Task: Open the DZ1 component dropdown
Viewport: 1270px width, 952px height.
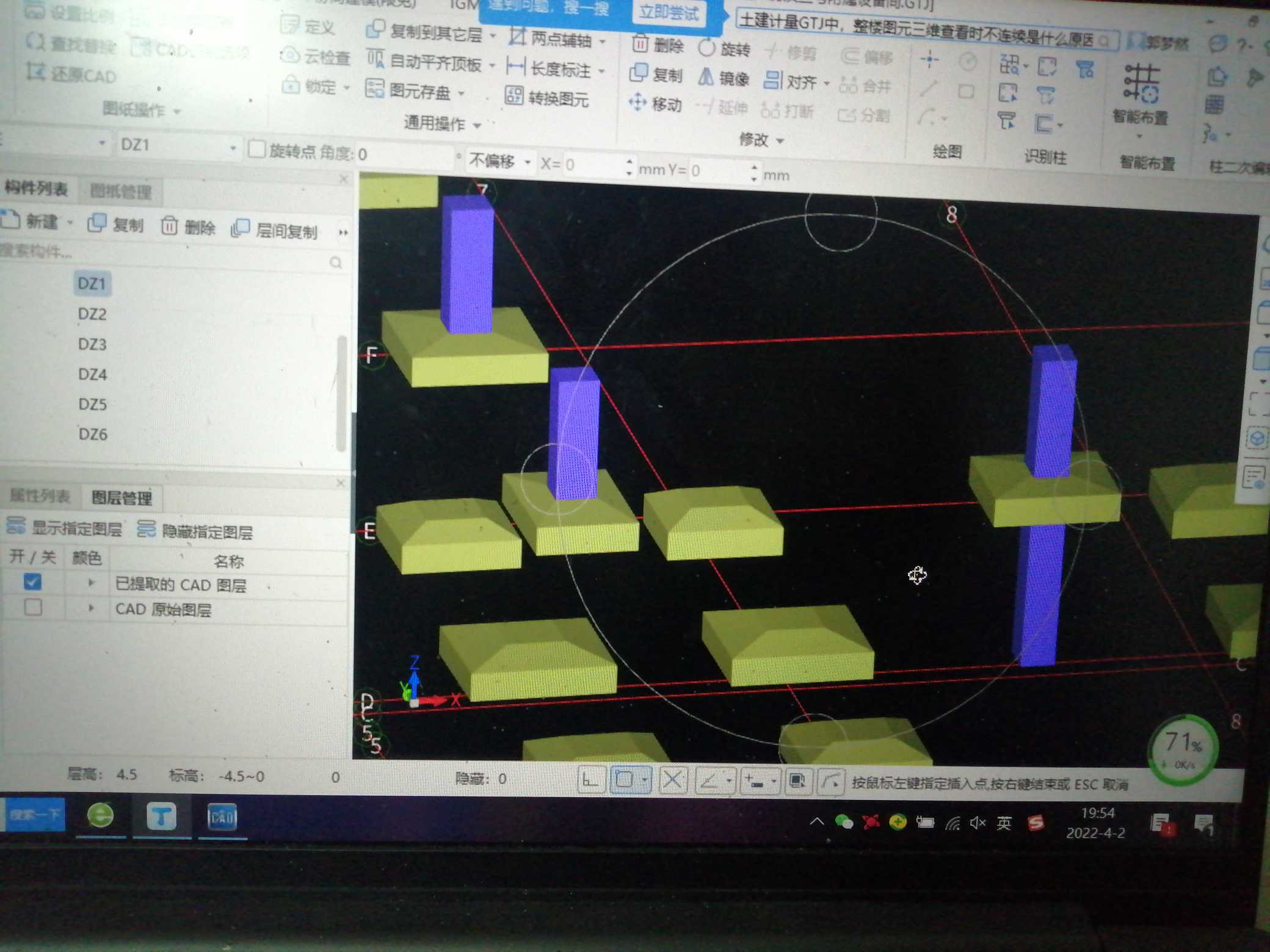Action: pos(233,148)
